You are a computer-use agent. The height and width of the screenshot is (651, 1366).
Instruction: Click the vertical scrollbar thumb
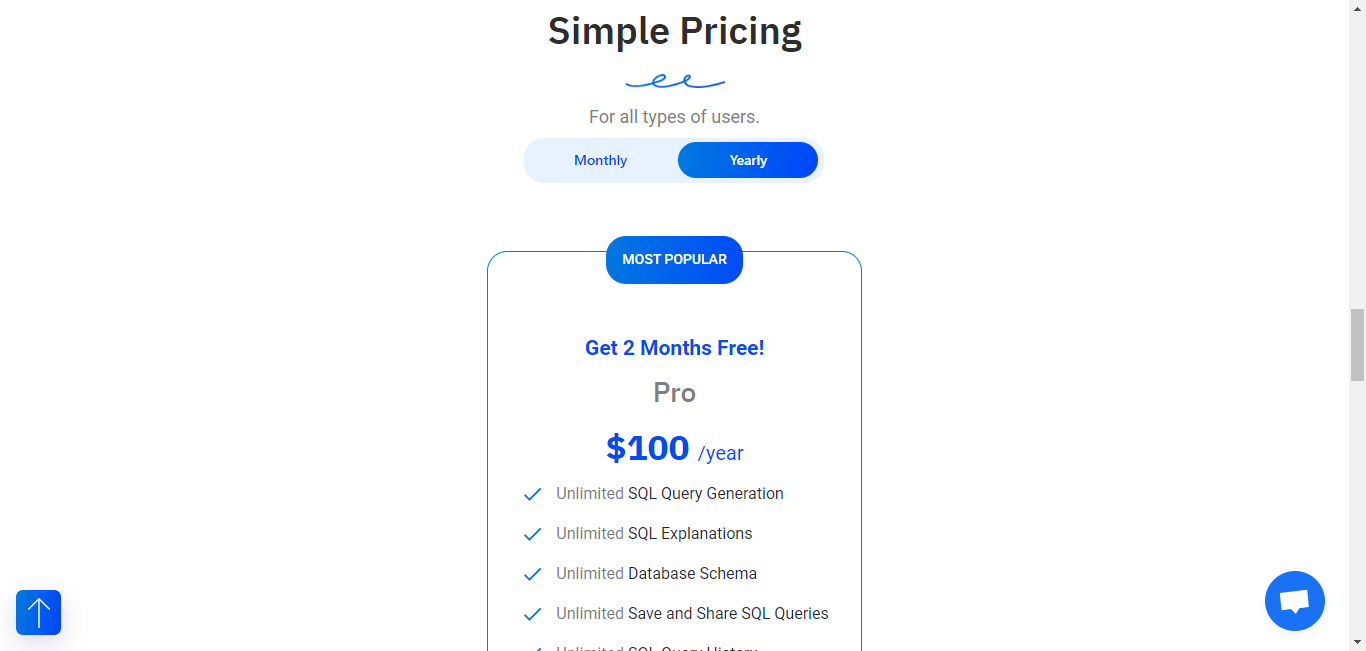pos(1357,345)
